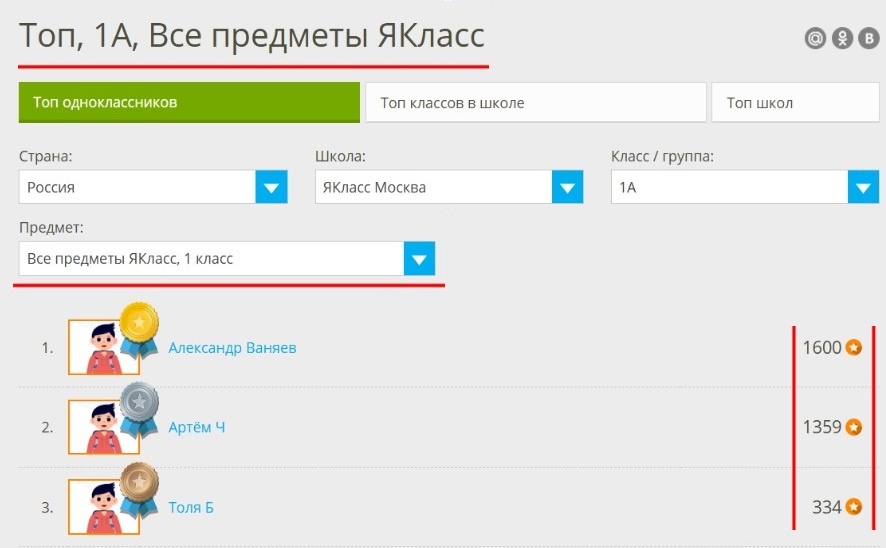
Task: Open Школа dropdown showing ЯКласс Москва
Action: click(449, 187)
